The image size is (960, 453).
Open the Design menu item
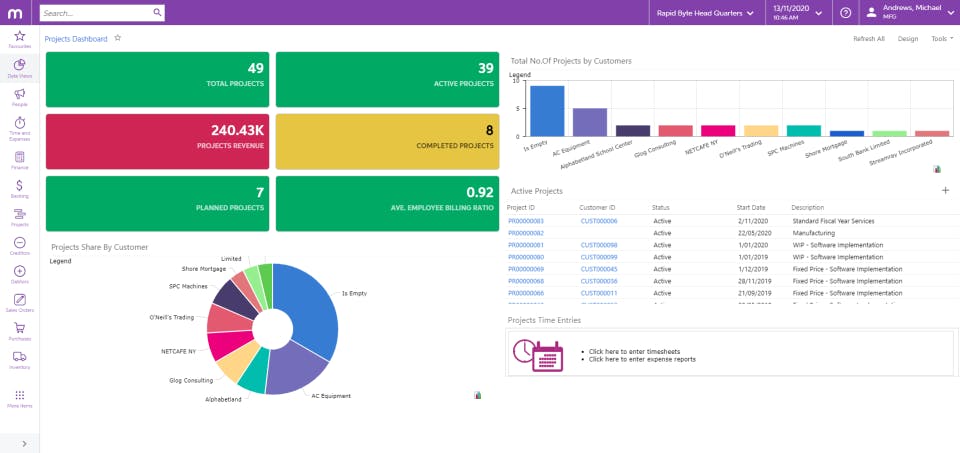coord(908,39)
